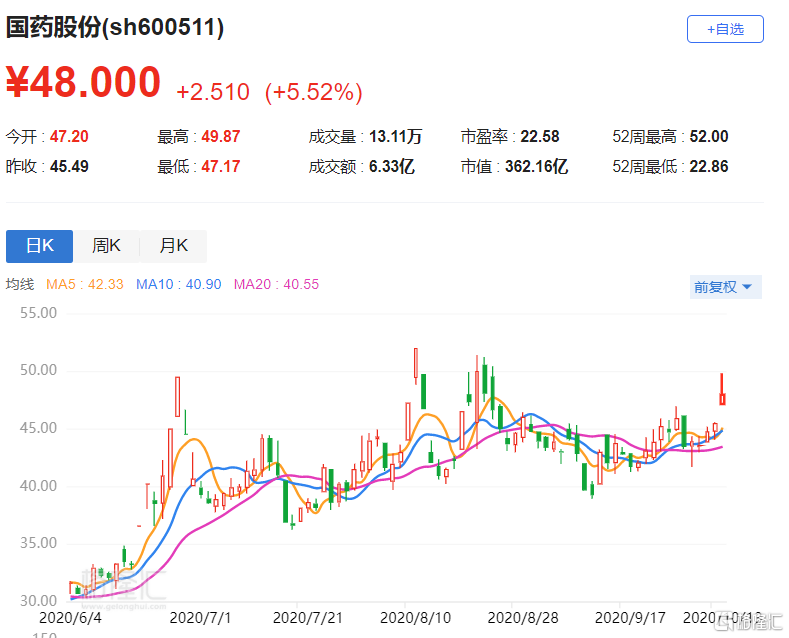Click the 2020/8/28 date axis label

click(523, 618)
